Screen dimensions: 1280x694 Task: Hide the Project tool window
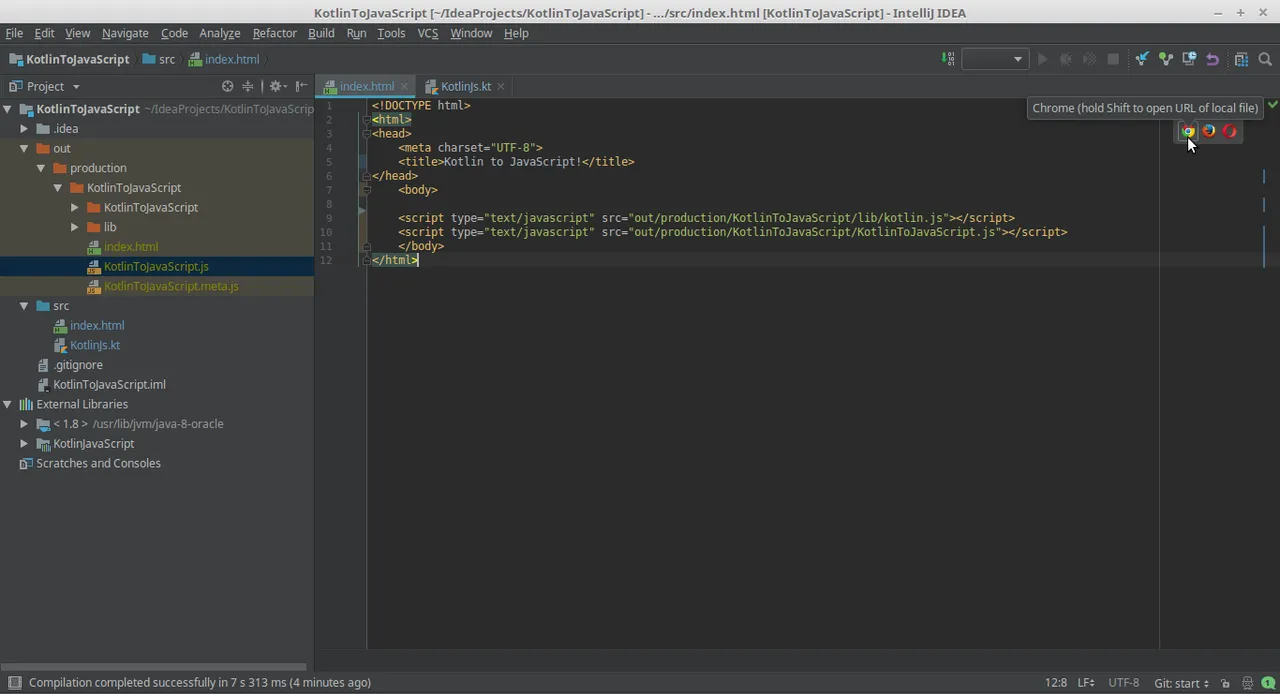(301, 86)
